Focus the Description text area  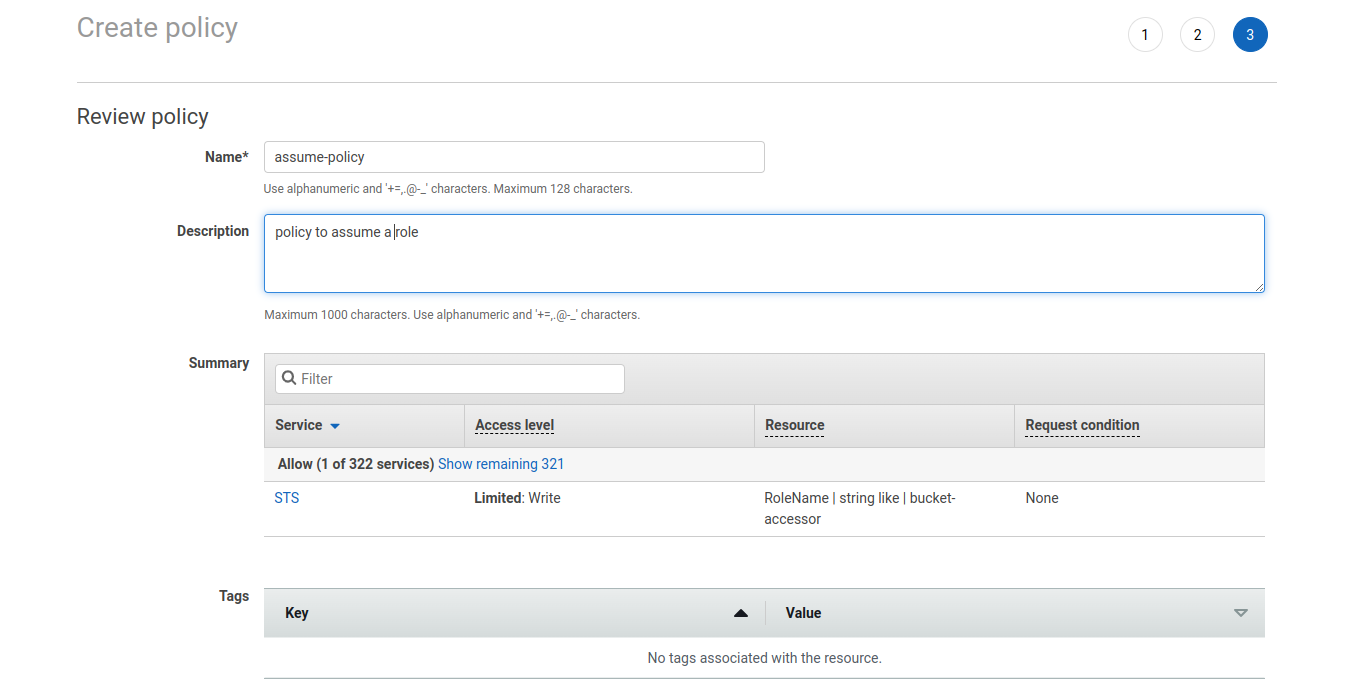tap(764, 253)
